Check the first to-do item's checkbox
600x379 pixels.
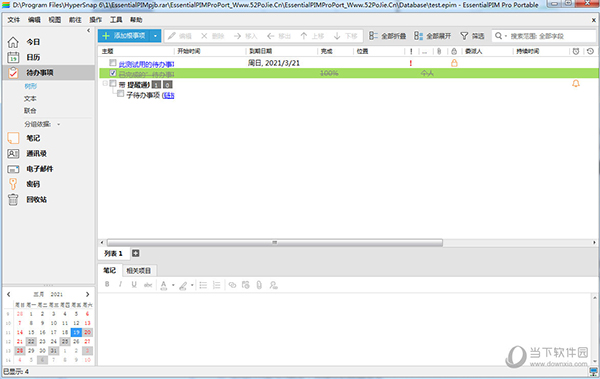click(x=113, y=62)
